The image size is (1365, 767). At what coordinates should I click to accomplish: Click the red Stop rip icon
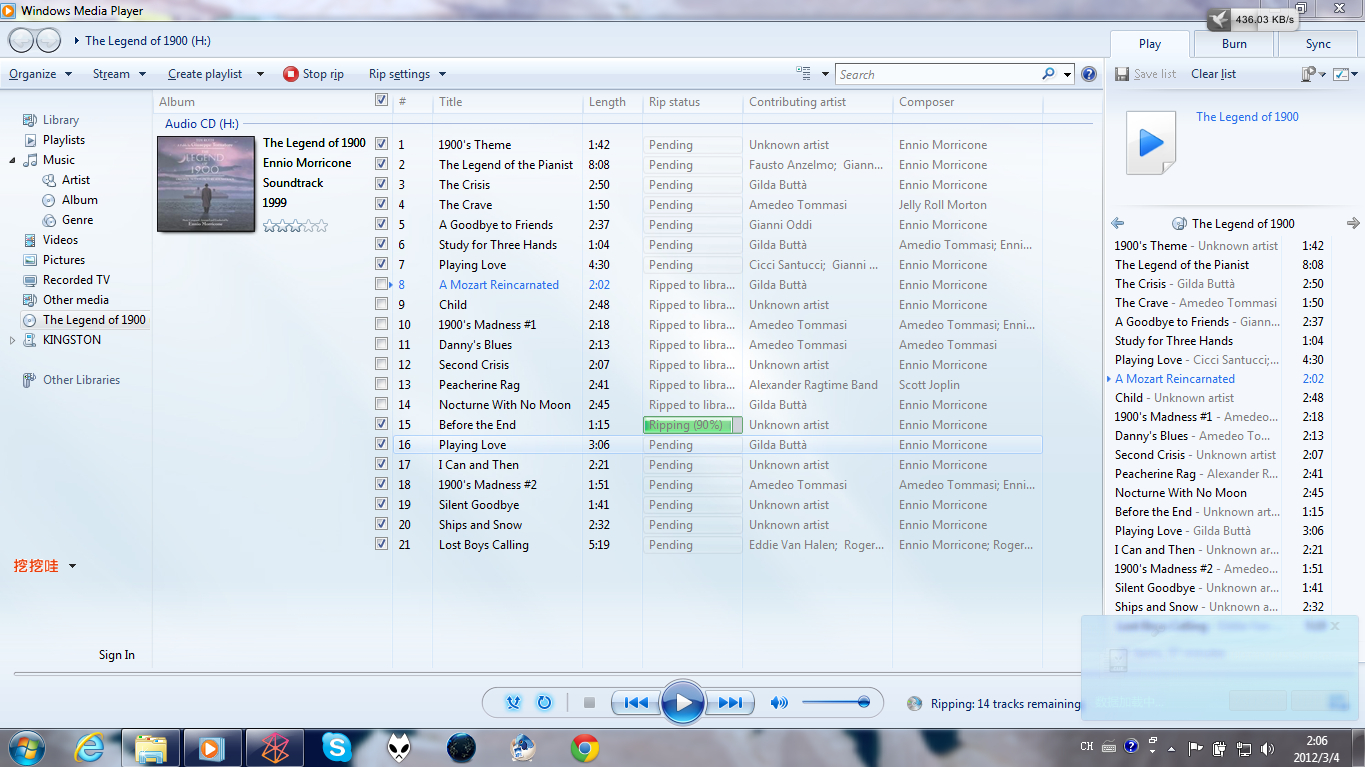(291, 74)
